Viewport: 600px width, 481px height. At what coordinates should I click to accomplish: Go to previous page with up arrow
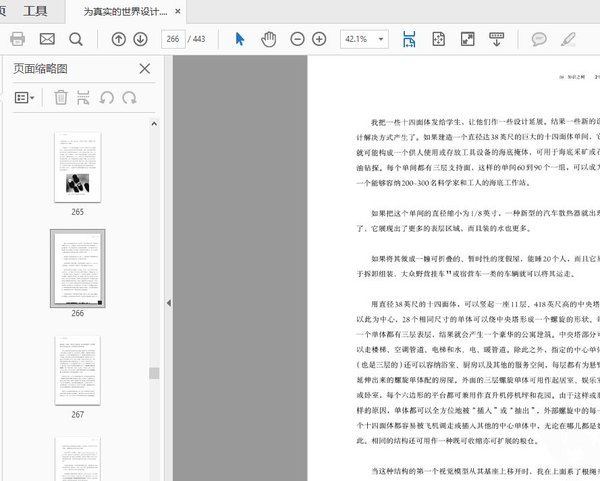pos(118,39)
